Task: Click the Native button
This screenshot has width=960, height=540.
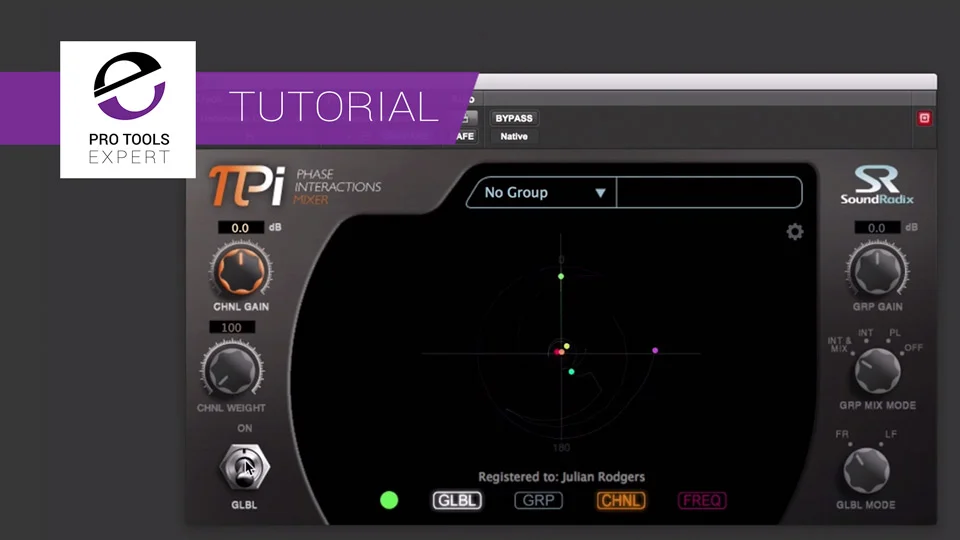Action: (514, 137)
